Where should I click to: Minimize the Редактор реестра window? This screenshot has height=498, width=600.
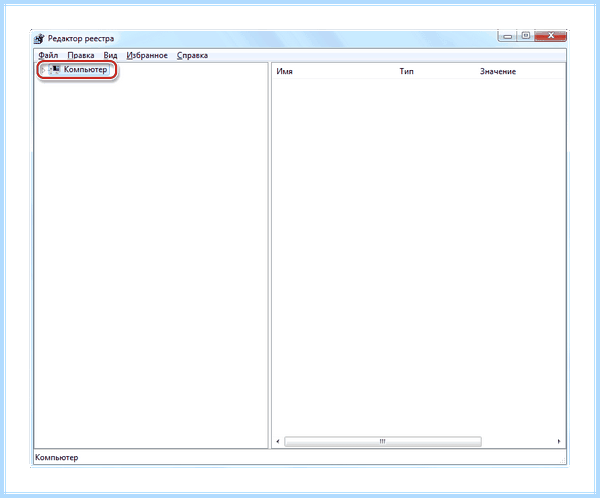(x=508, y=36)
